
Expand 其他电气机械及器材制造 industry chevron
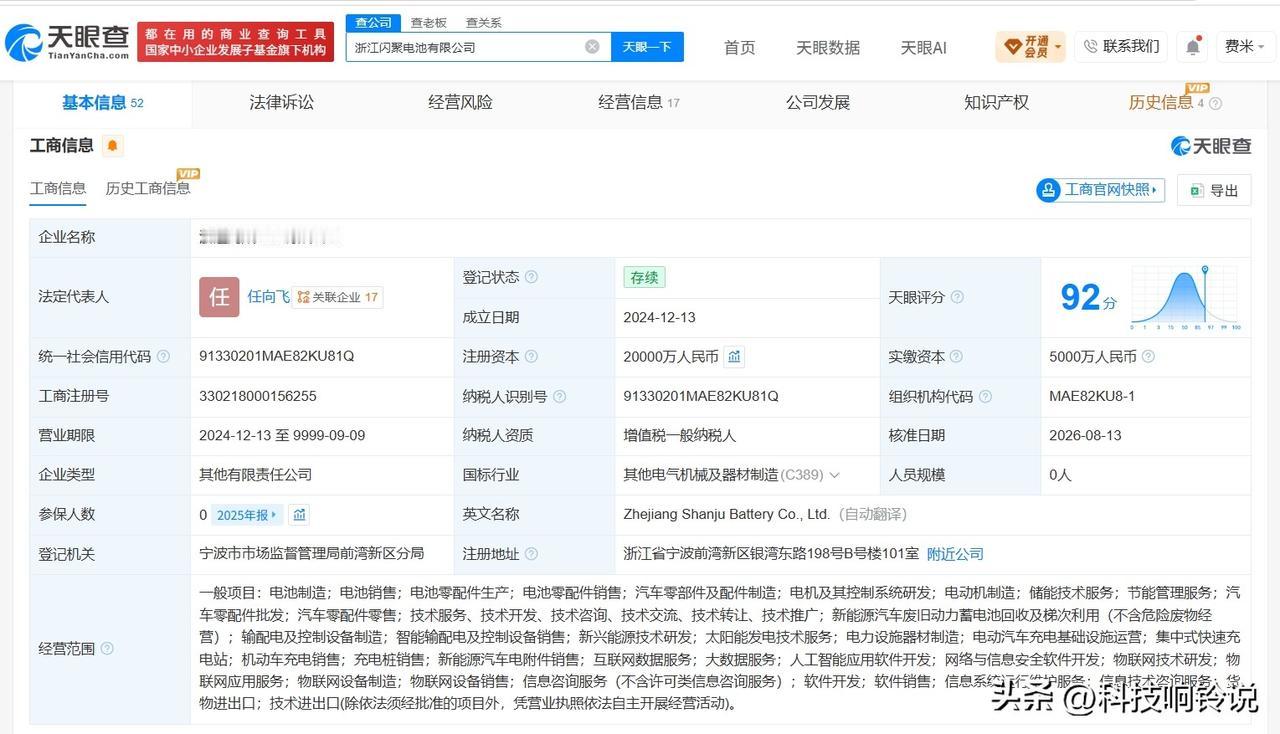click(x=834, y=475)
